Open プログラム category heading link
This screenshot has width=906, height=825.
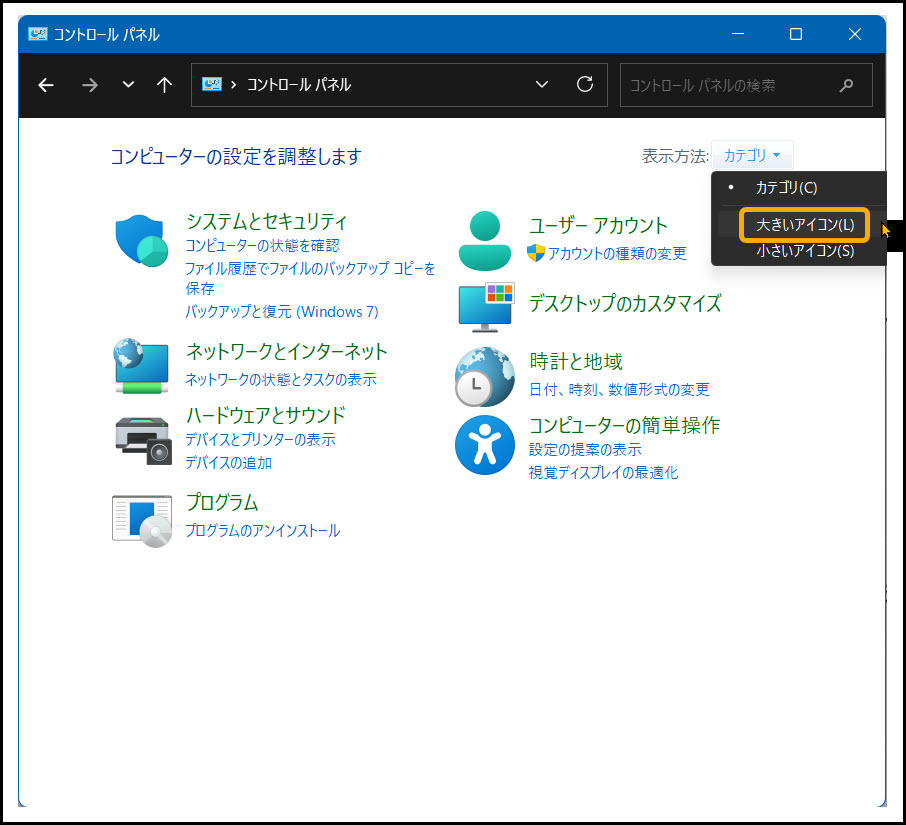[x=222, y=503]
